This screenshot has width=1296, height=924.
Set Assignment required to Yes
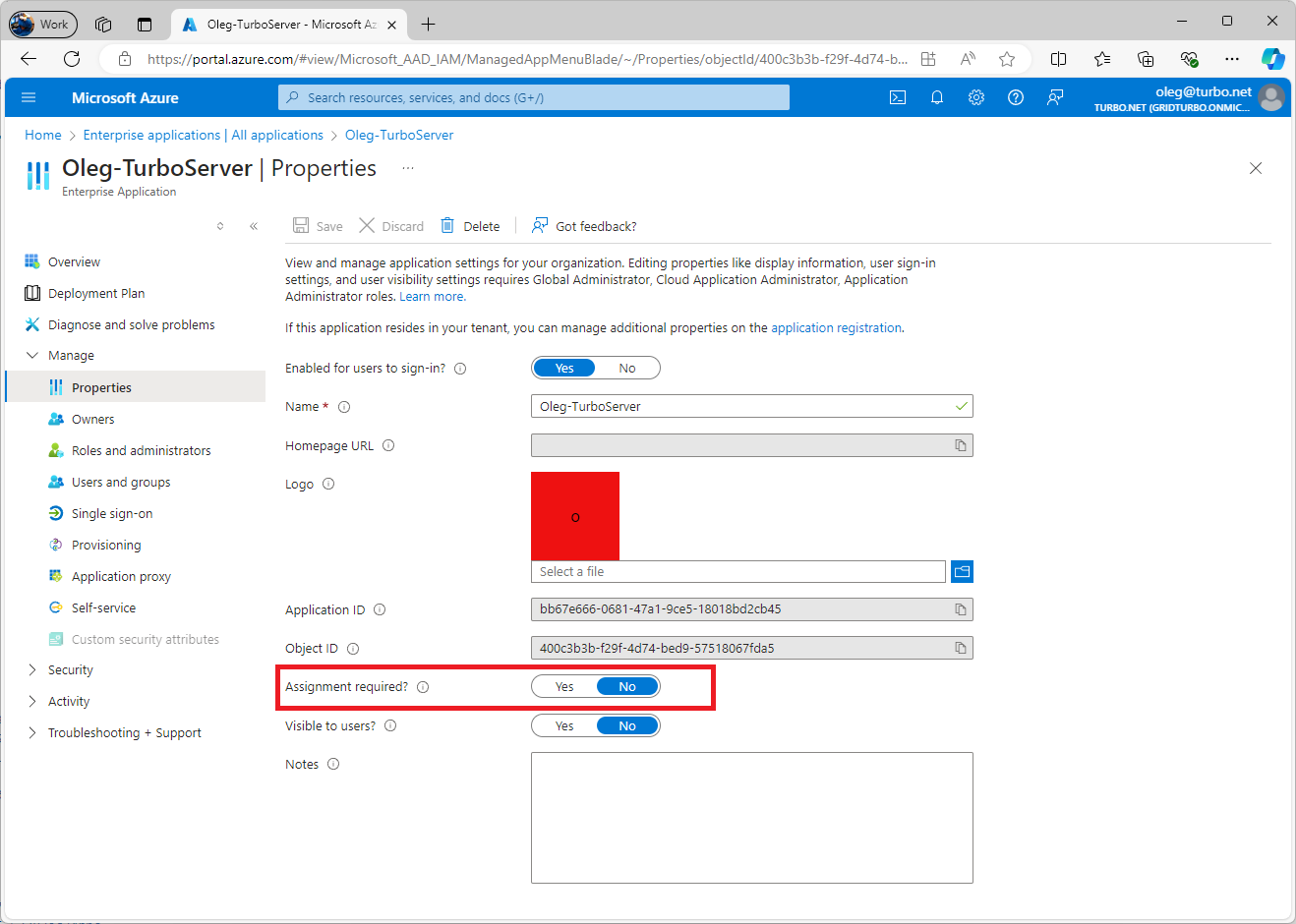point(563,686)
